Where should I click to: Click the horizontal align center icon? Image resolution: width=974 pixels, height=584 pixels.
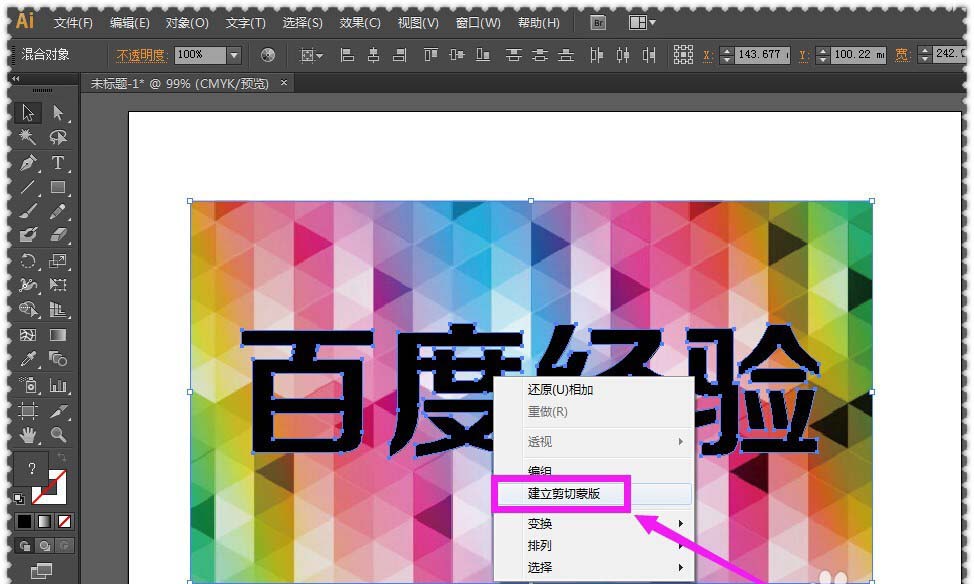[373, 55]
